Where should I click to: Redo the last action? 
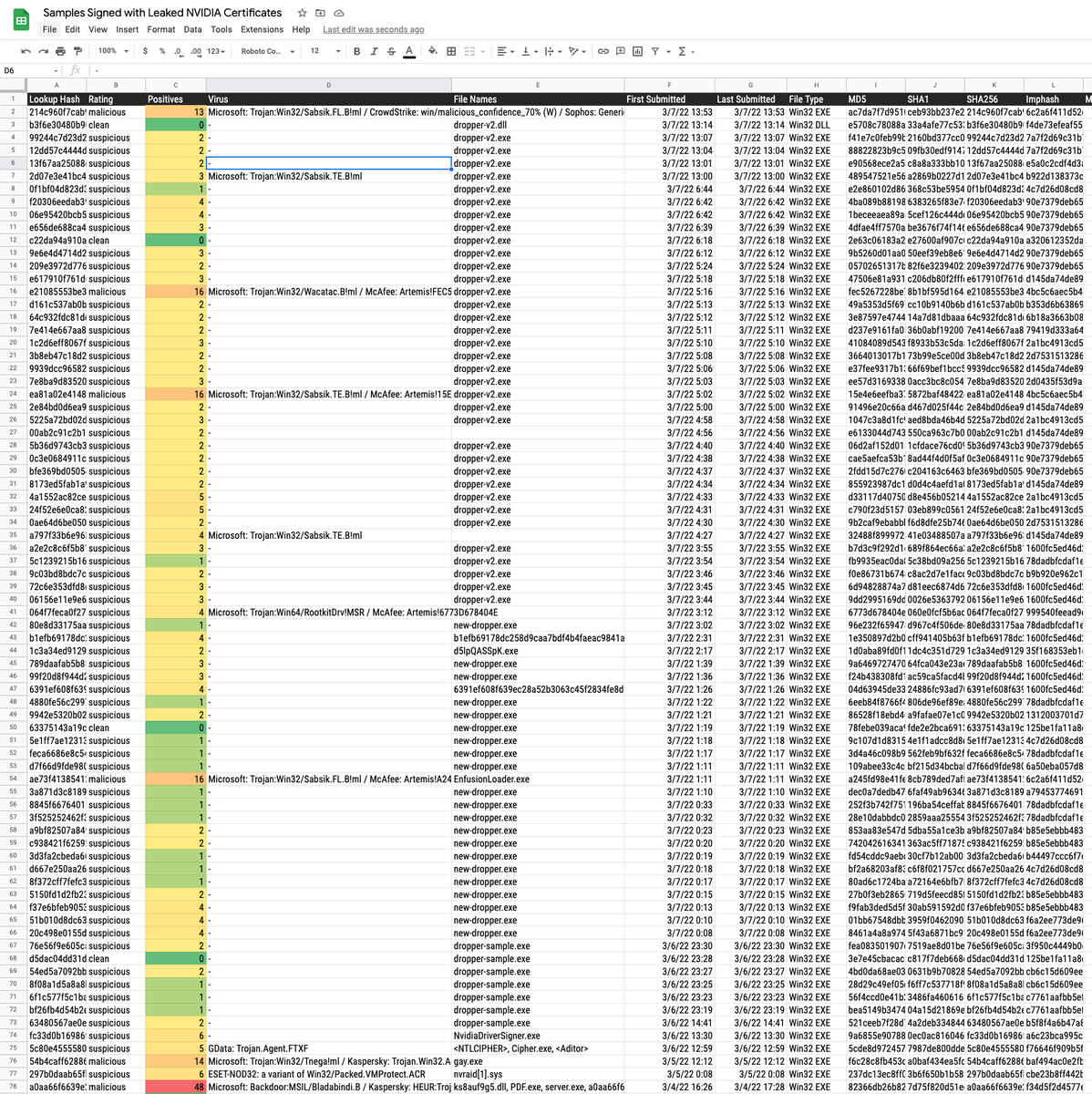(x=43, y=51)
